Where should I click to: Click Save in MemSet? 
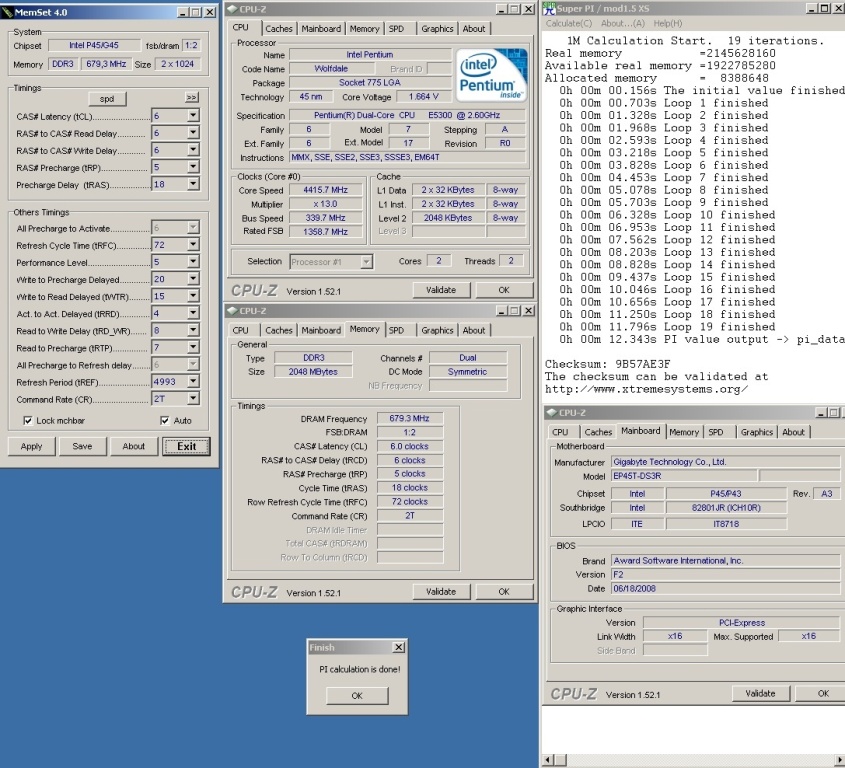[x=82, y=446]
